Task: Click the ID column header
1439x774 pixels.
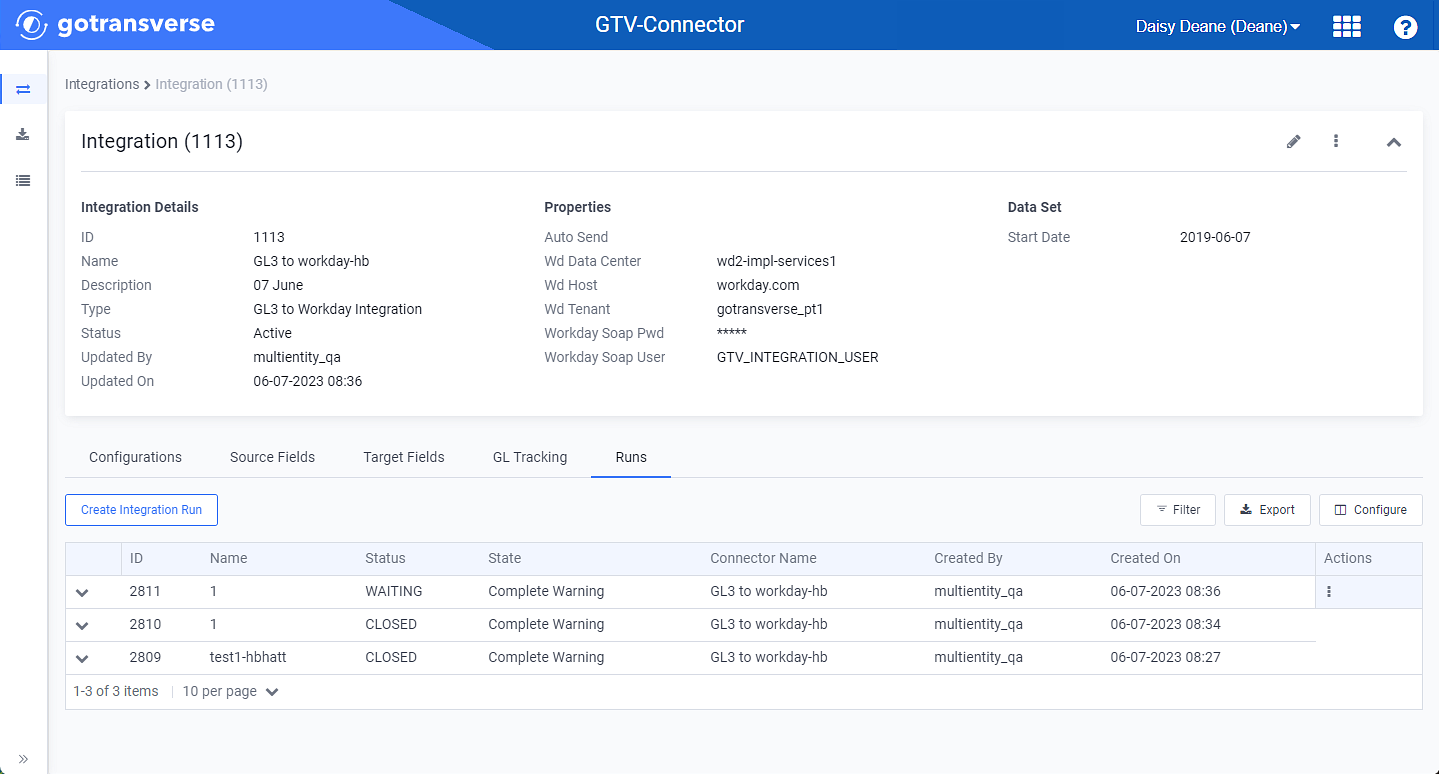Action: point(136,558)
